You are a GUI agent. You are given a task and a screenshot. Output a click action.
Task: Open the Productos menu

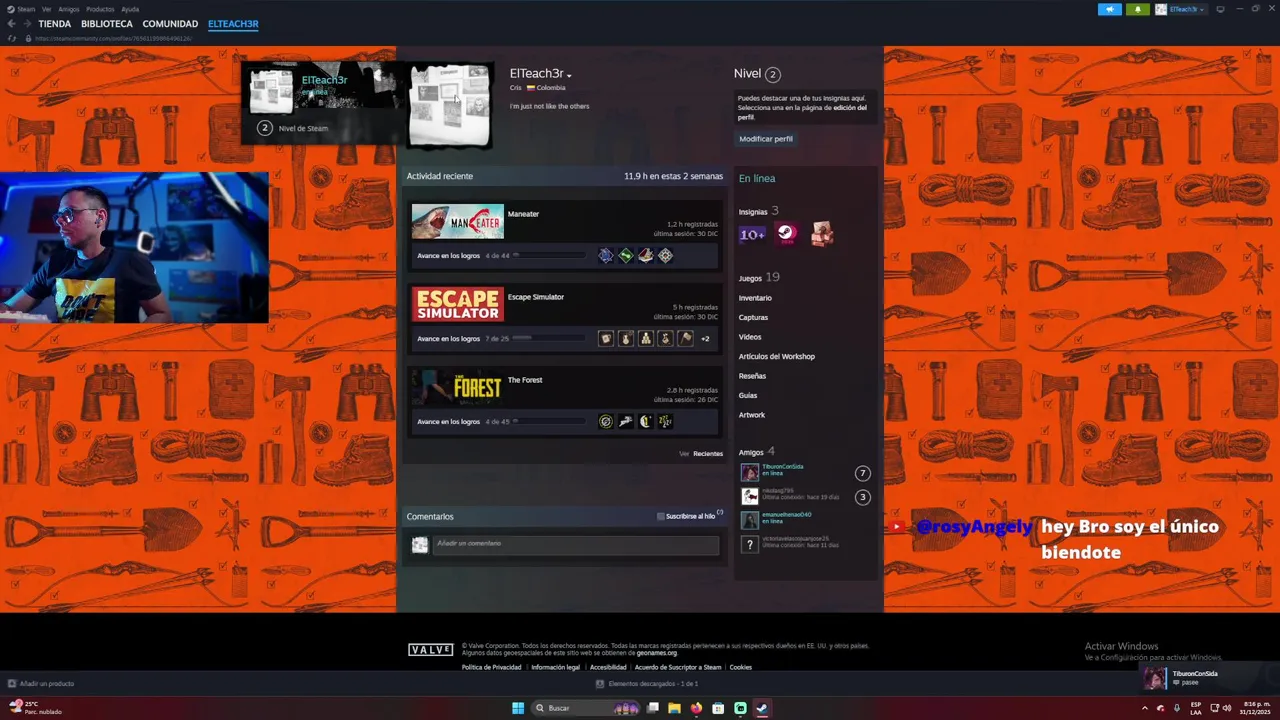tap(100, 9)
